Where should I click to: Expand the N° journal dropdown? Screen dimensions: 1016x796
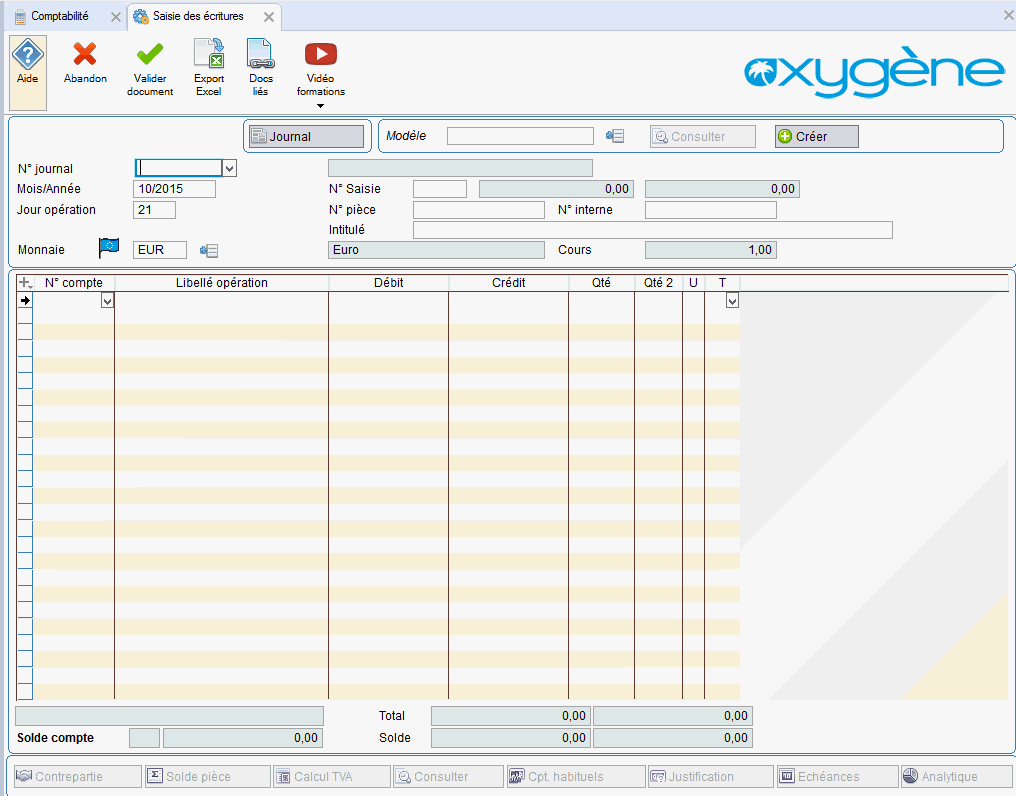pos(229,168)
